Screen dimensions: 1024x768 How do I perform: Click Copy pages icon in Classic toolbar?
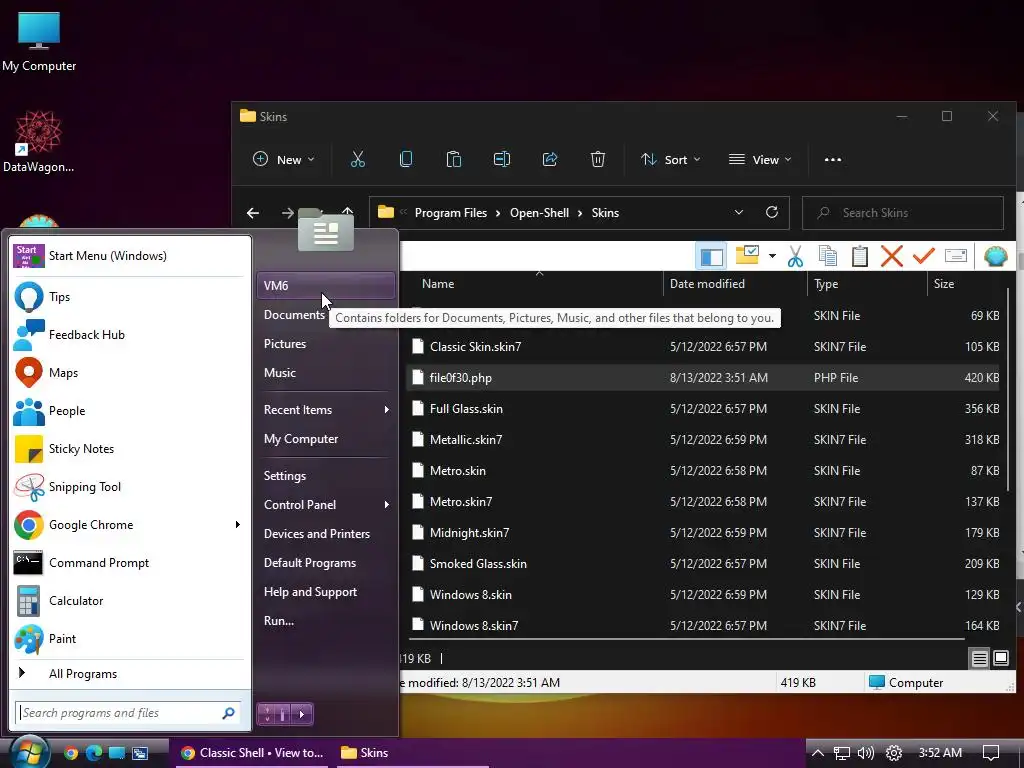coord(827,256)
